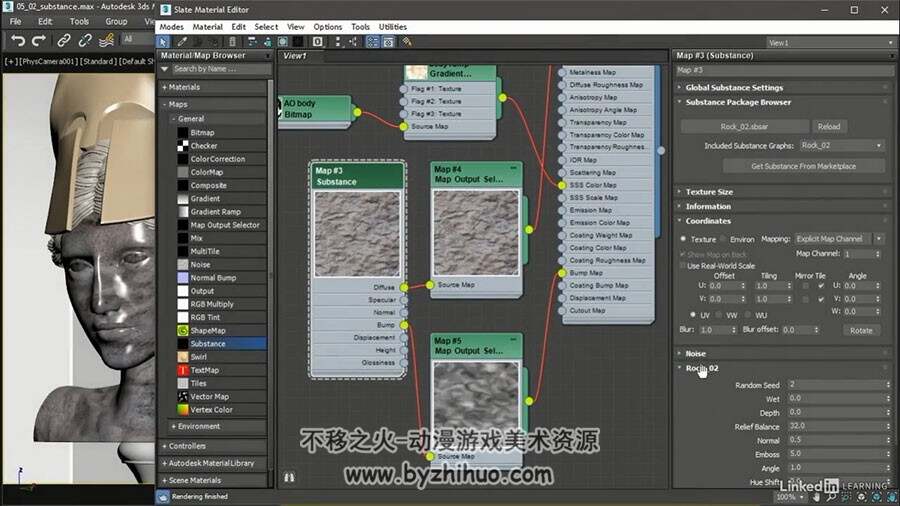Screen dimensions: 900x506
Task: Click the black preview background icon
Action: [298, 42]
